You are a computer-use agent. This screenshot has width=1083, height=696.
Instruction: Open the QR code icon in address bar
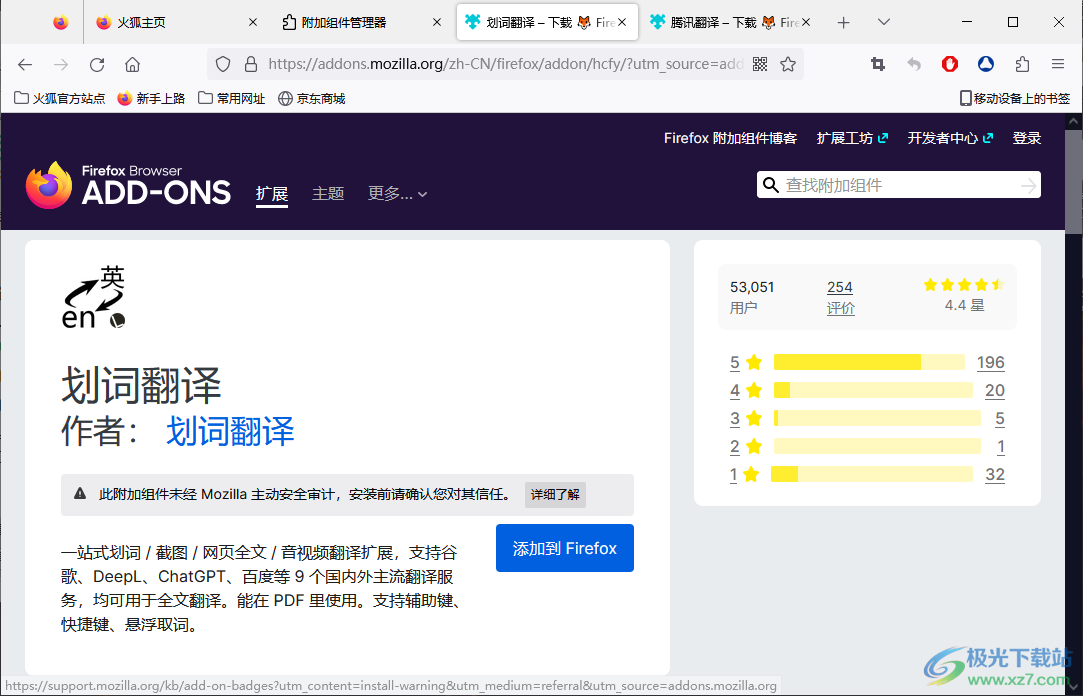(760, 64)
